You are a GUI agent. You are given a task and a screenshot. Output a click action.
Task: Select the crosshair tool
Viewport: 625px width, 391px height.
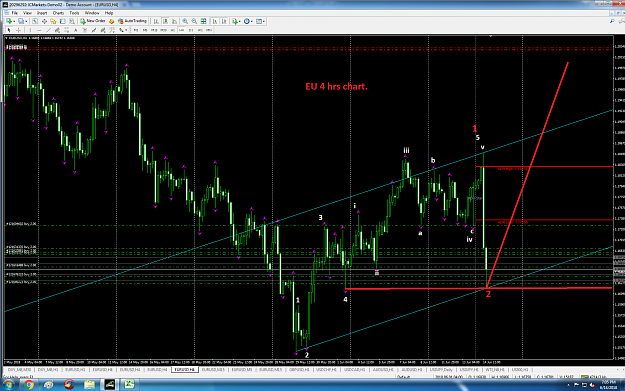point(18,30)
